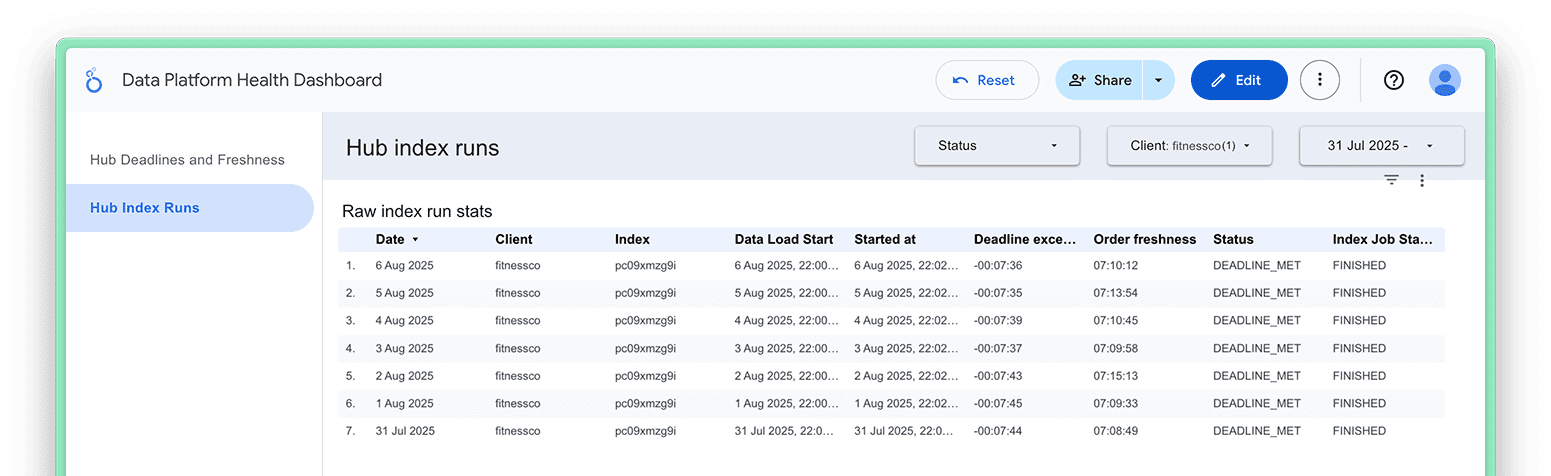Click the Looker Studio logo icon

point(94,80)
